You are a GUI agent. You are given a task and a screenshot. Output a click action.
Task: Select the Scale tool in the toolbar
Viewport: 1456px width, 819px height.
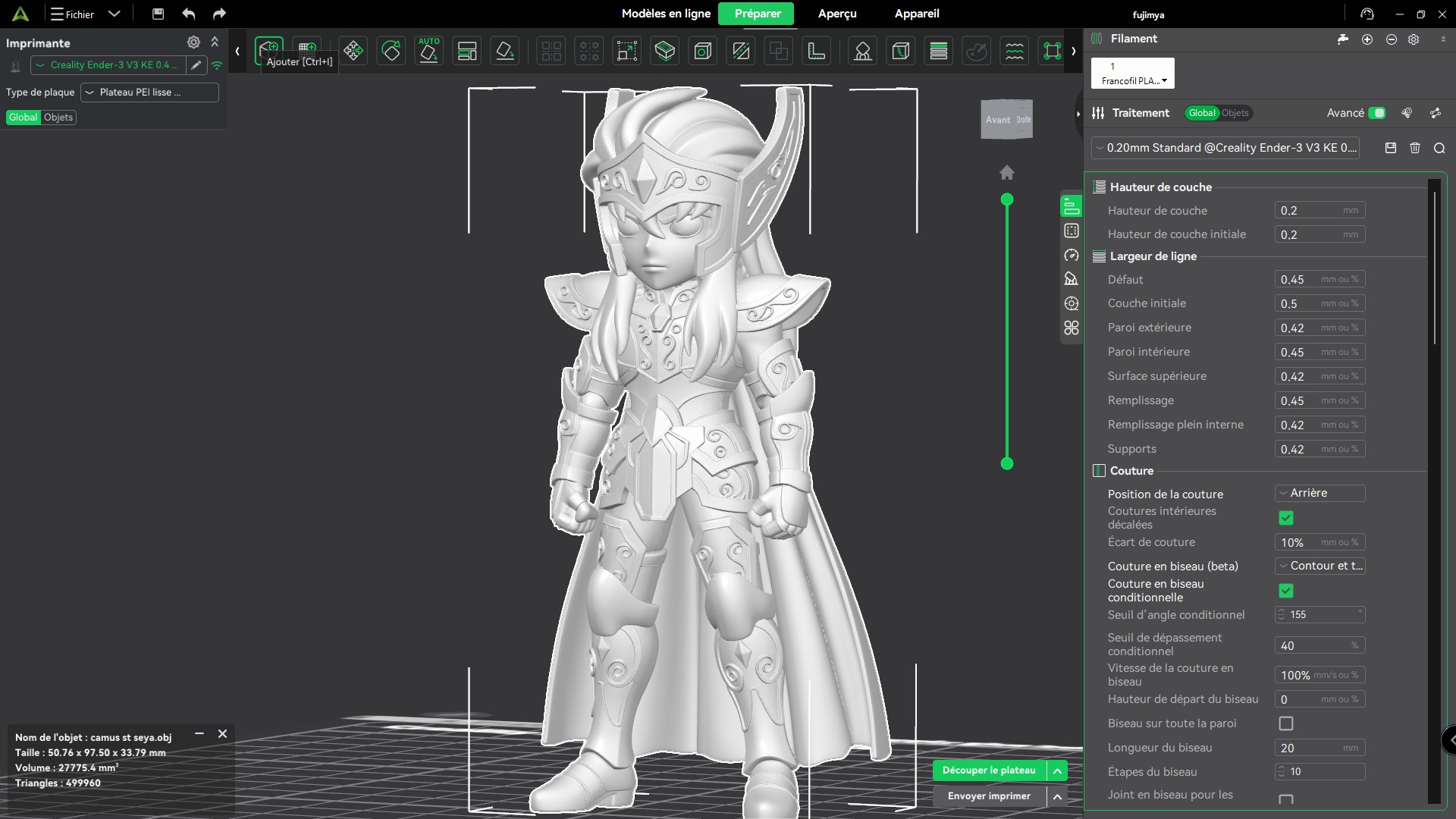(x=627, y=51)
